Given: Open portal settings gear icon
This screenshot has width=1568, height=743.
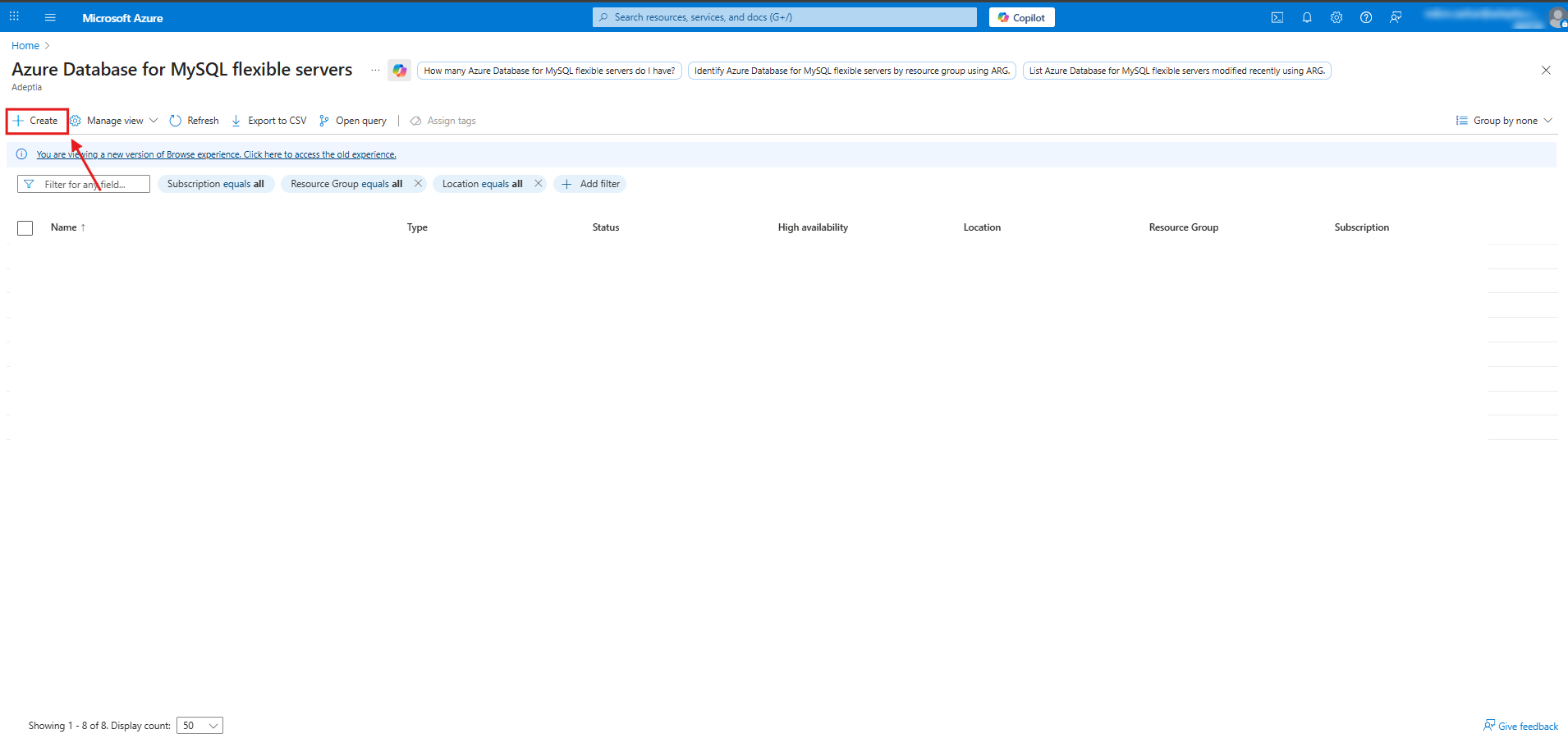Looking at the screenshot, I should (x=1336, y=17).
